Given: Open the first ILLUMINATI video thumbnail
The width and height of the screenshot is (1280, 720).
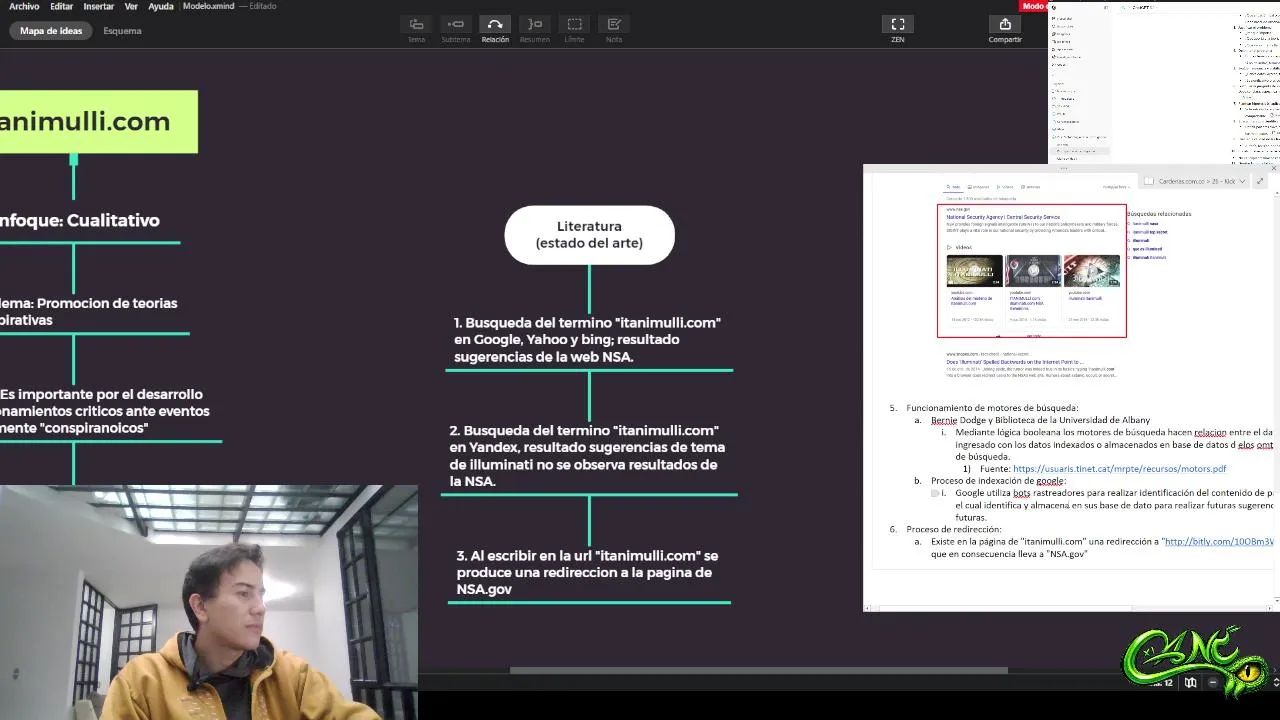Looking at the screenshot, I should 974,271.
